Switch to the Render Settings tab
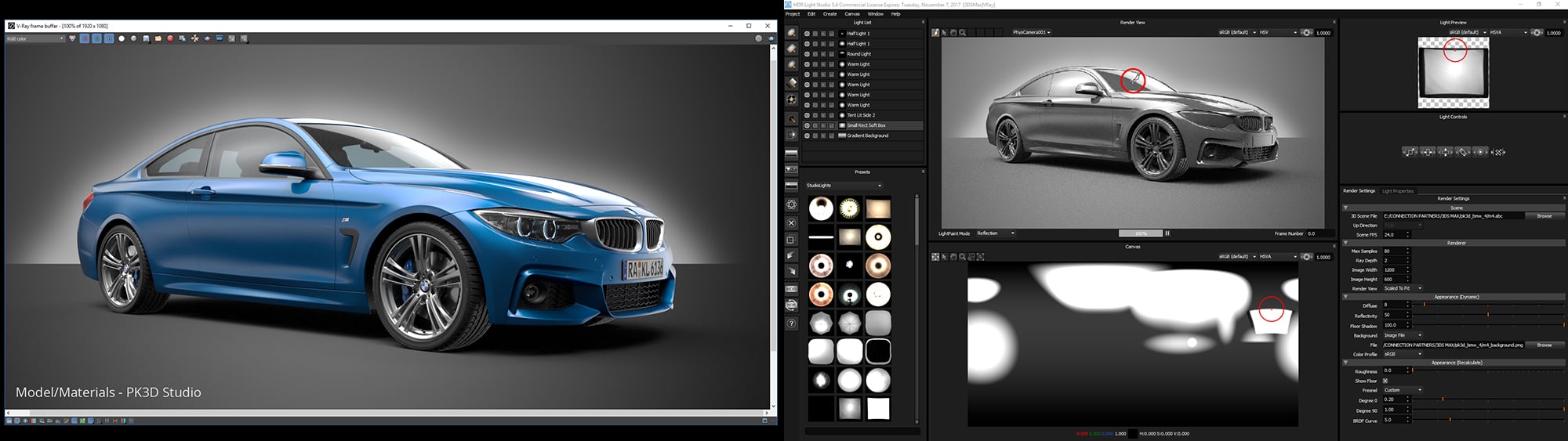 click(1359, 191)
